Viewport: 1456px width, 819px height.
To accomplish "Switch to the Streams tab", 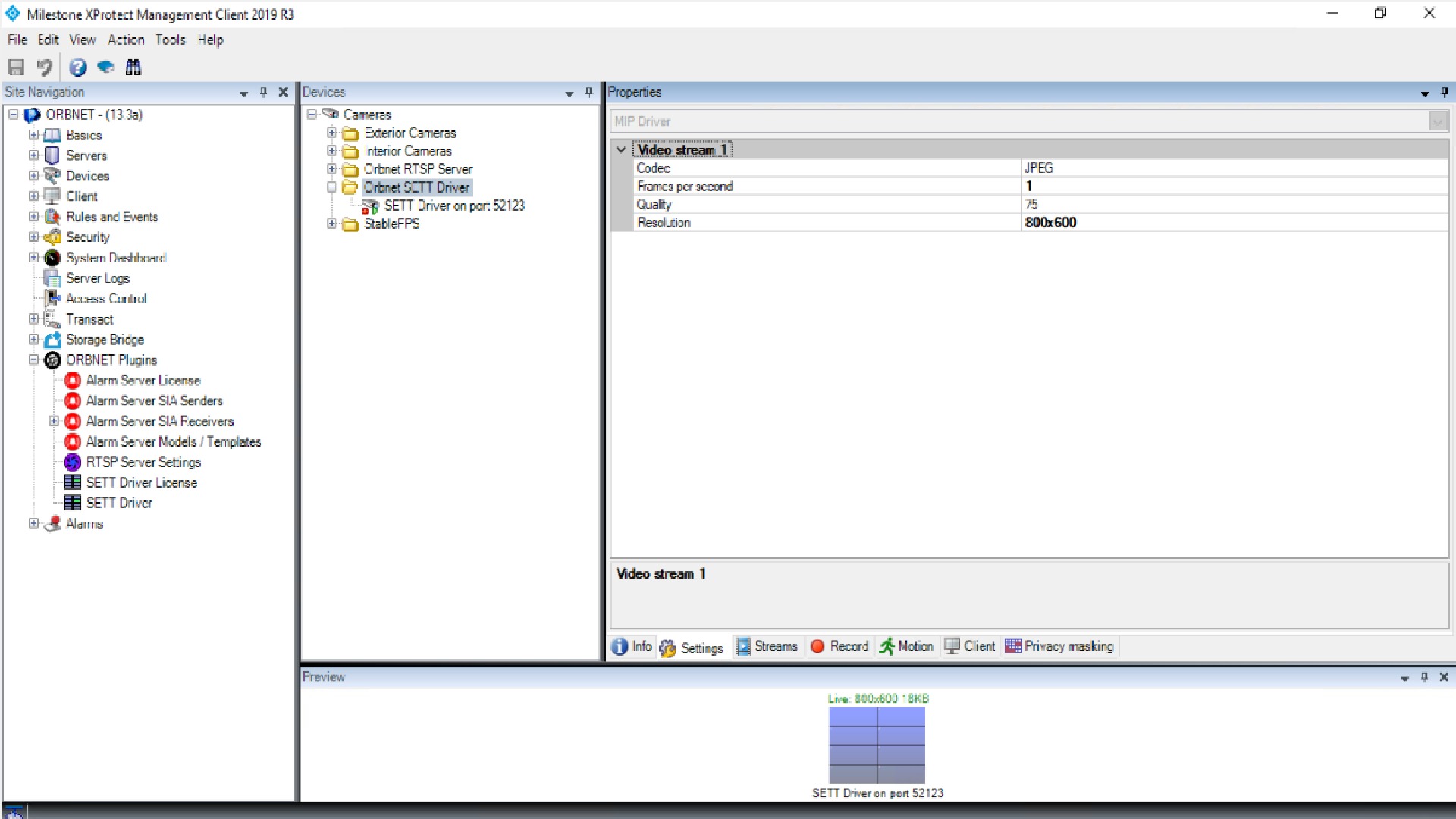I will point(767,646).
